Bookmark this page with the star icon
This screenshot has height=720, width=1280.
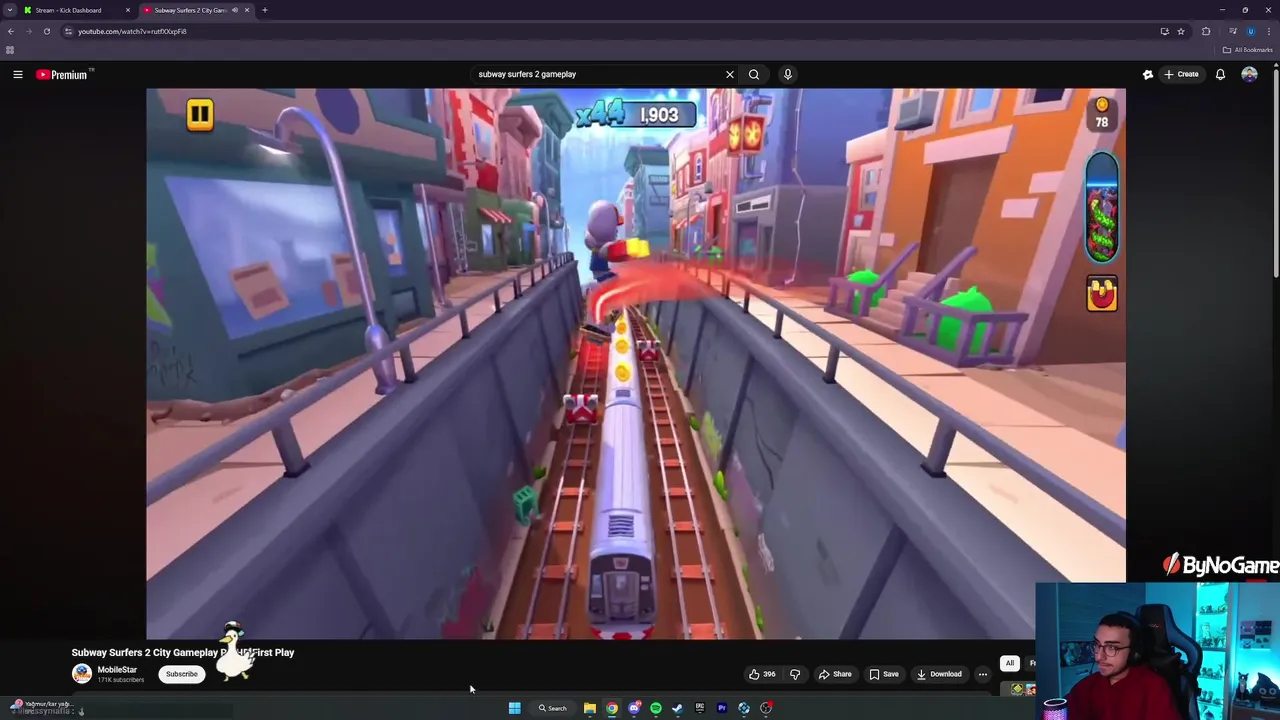(x=1181, y=31)
